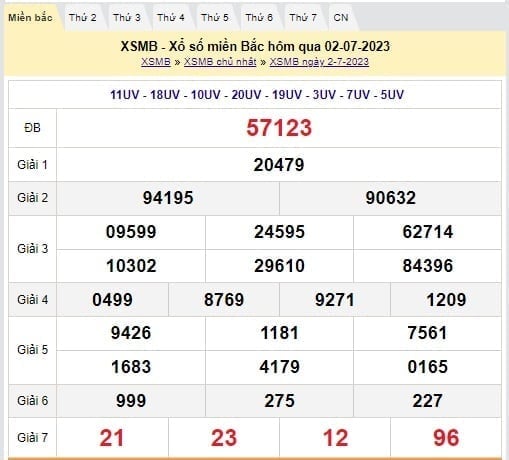Click Giải 5 number 7561
Image resolution: width=509 pixels, height=460 pixels.
coord(428,333)
